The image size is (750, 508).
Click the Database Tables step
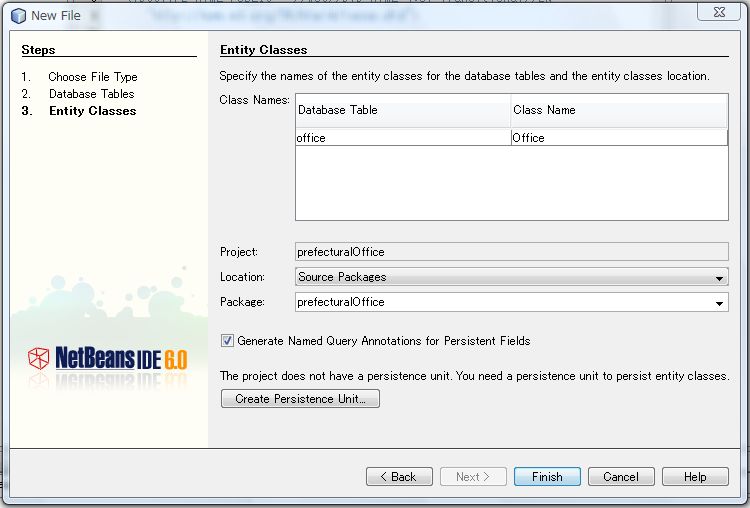click(x=91, y=94)
